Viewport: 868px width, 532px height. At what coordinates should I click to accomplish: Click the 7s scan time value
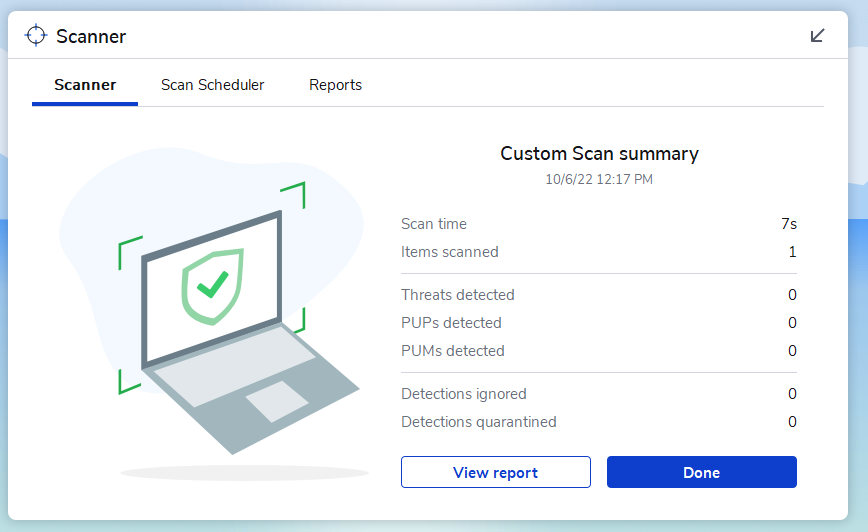click(789, 224)
